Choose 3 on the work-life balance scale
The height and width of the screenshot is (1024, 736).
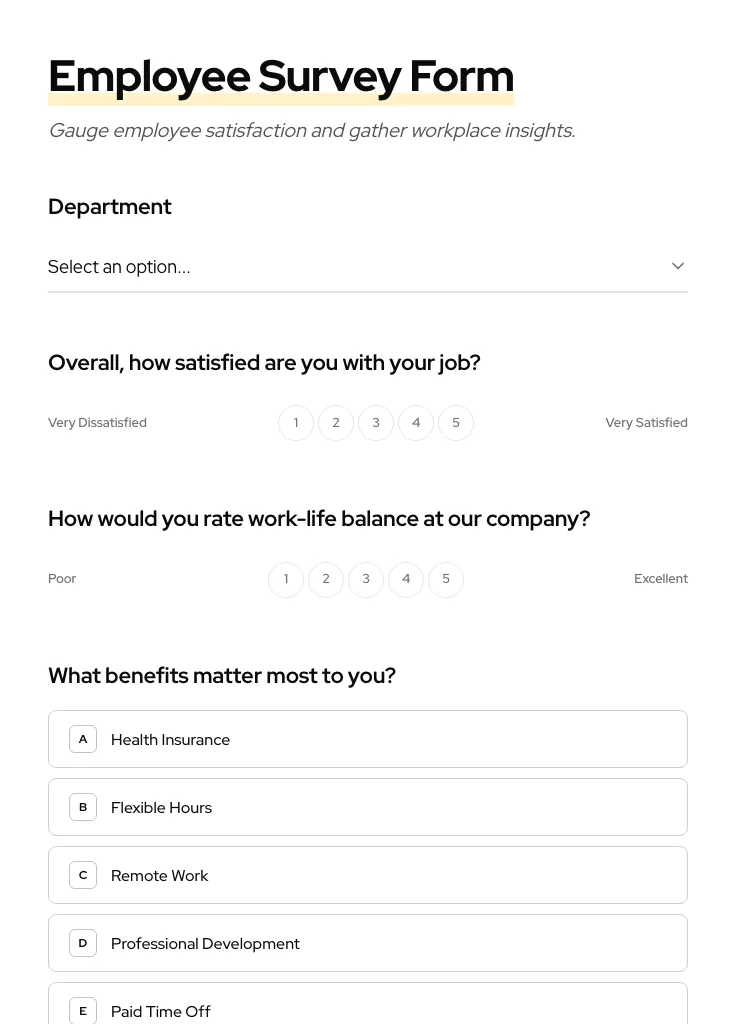(x=366, y=579)
